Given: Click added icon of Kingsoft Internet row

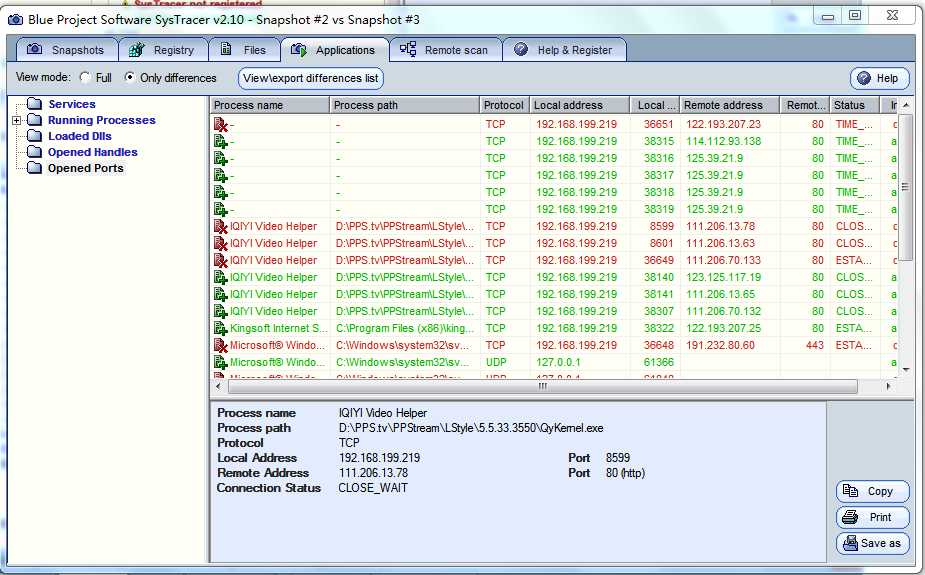Looking at the screenshot, I should pyautogui.click(x=221, y=328).
